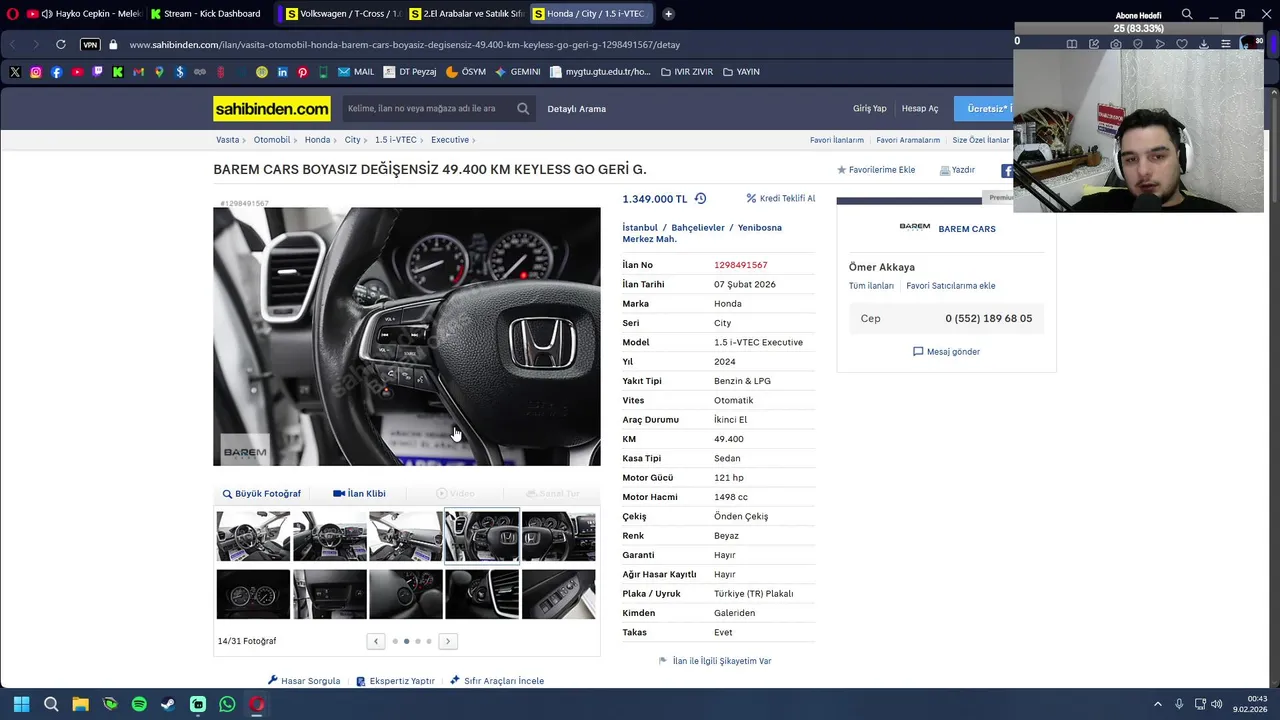
Task: Open Ekspertiz Yaptır link
Action: tap(395, 681)
